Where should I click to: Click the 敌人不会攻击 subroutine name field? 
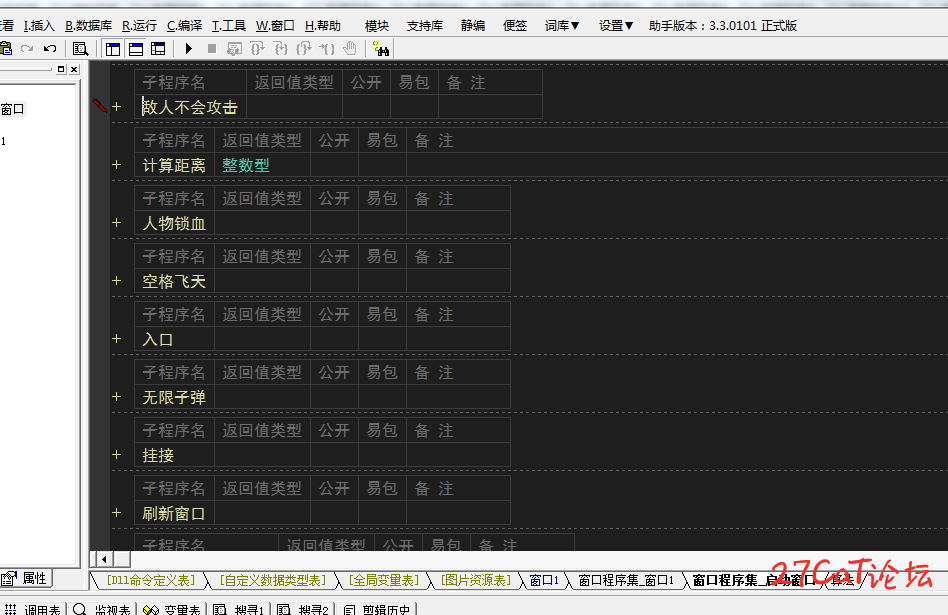click(x=190, y=107)
